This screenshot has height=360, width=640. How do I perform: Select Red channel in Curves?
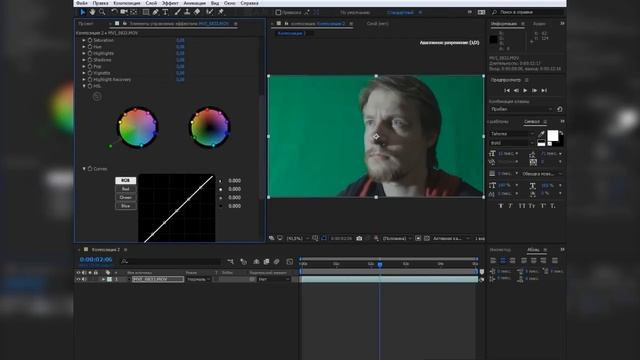click(x=125, y=189)
